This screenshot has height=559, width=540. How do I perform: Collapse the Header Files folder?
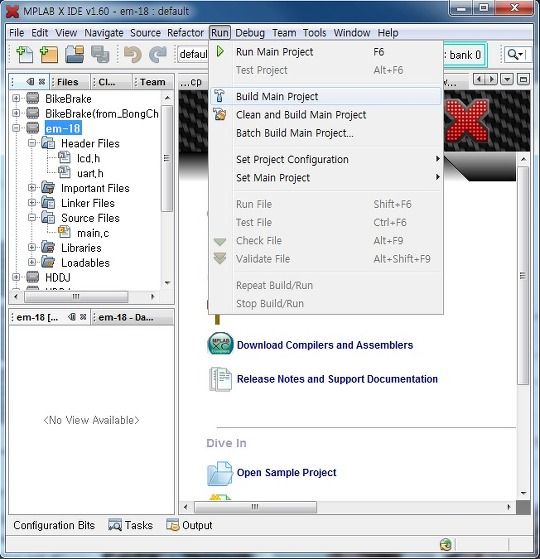click(32, 143)
